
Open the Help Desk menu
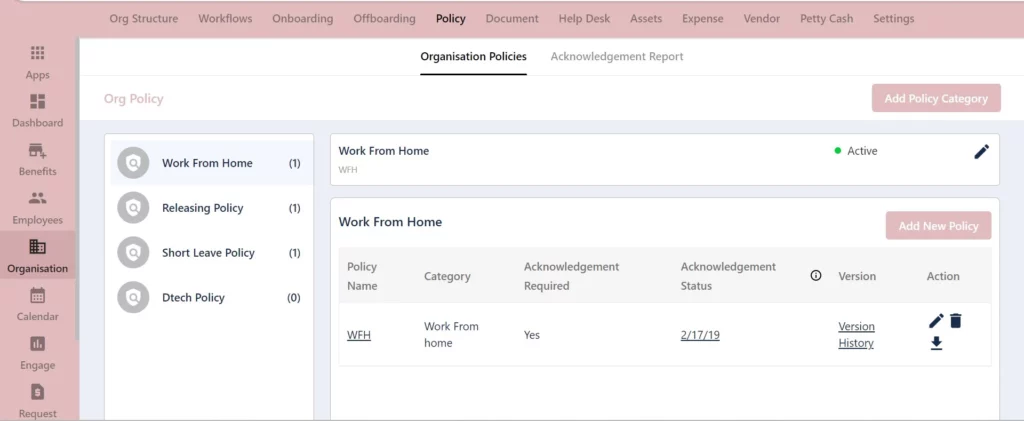click(x=584, y=18)
